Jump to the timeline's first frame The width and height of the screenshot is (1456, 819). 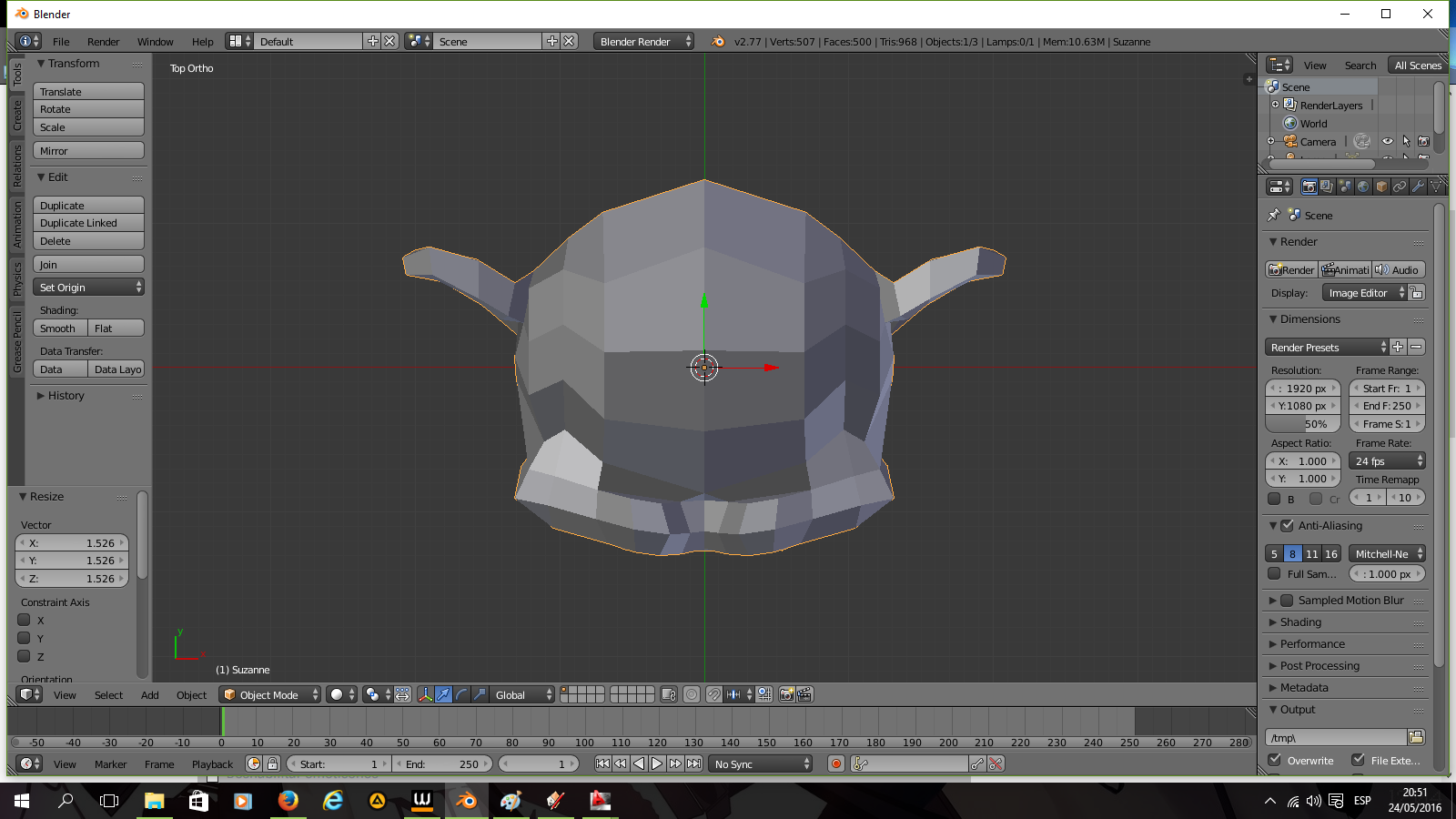tap(602, 763)
